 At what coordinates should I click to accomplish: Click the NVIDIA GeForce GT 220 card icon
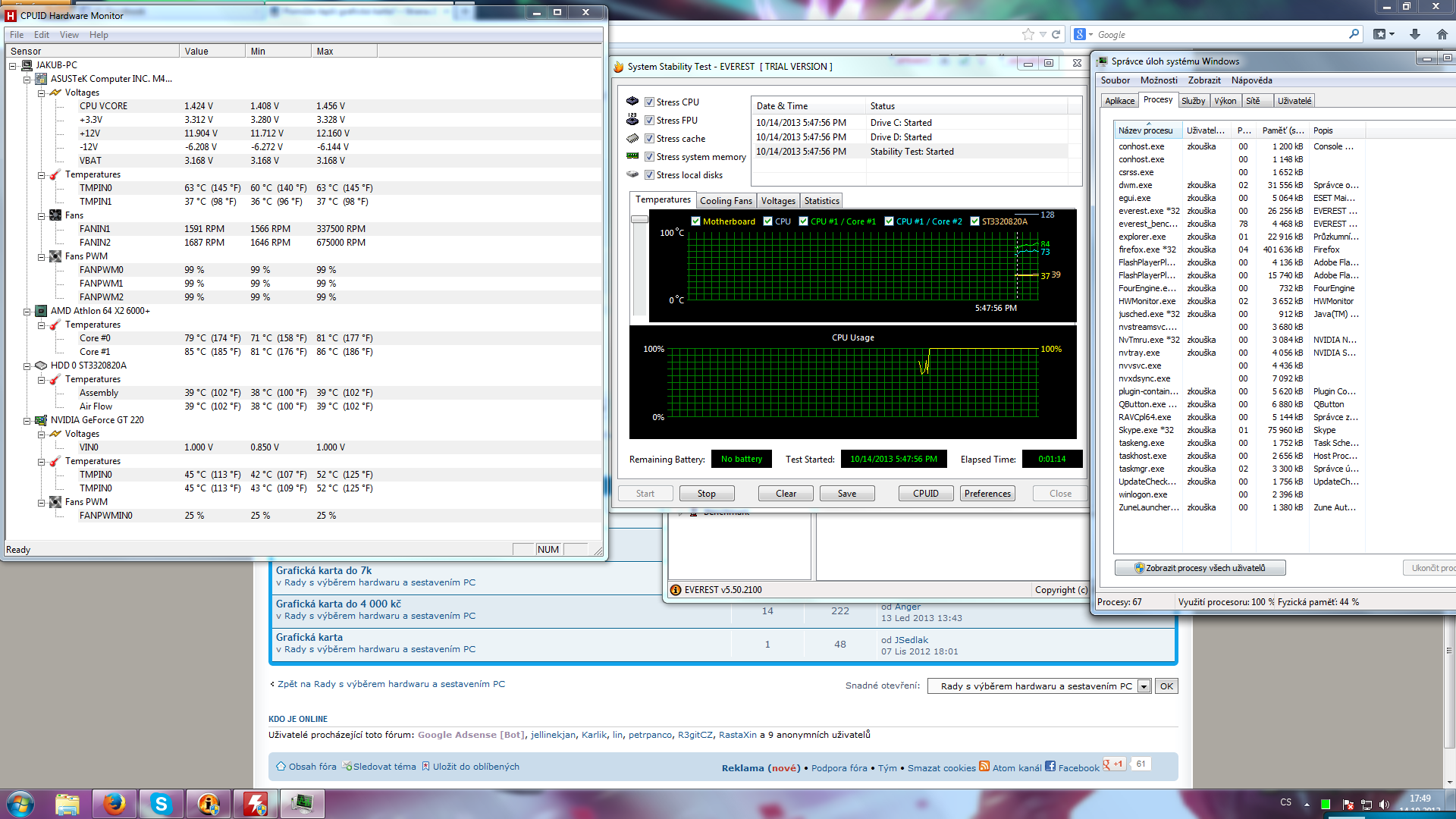tap(42, 420)
